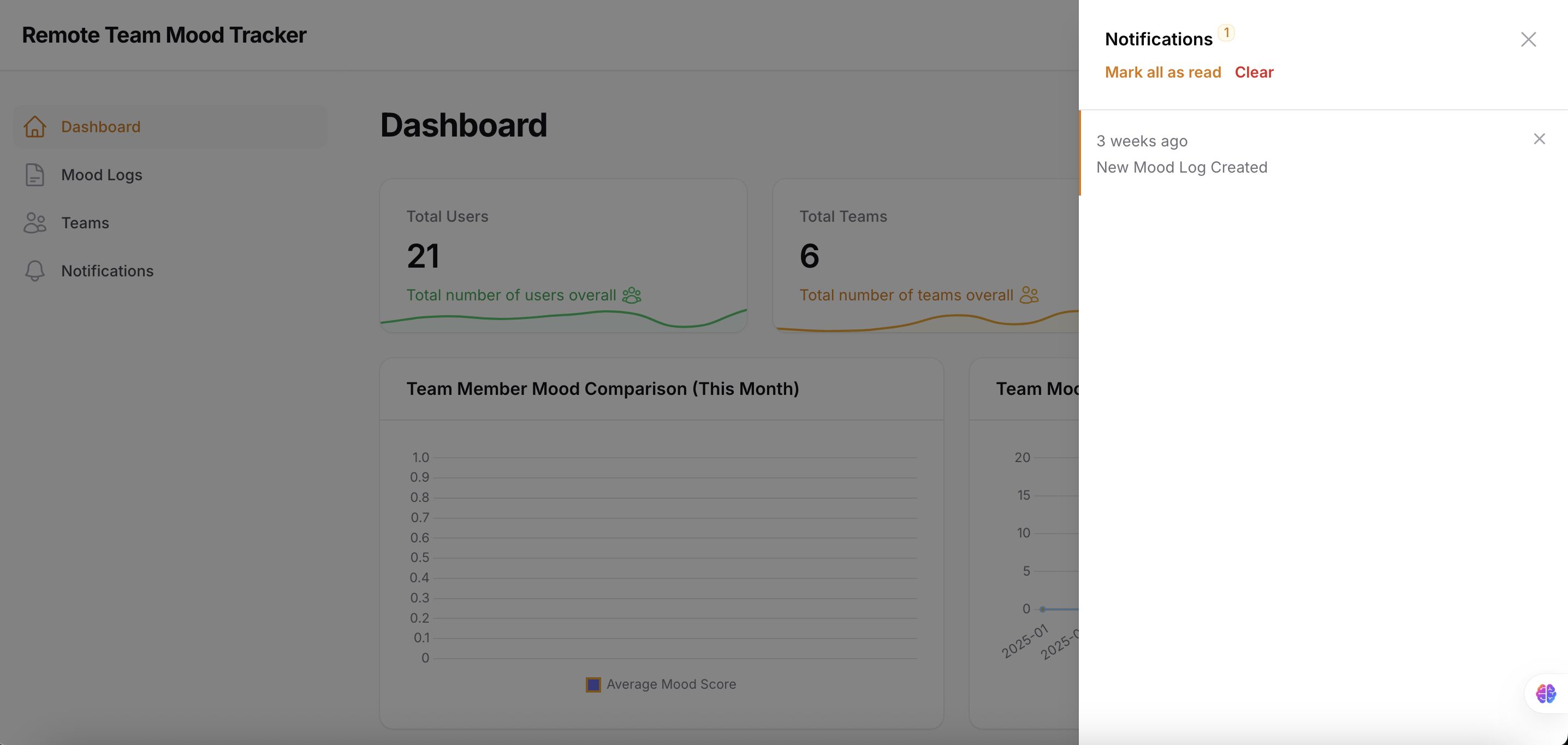The height and width of the screenshot is (745, 1568).
Task: Click the Average Mood Score legend label
Action: tap(671, 685)
